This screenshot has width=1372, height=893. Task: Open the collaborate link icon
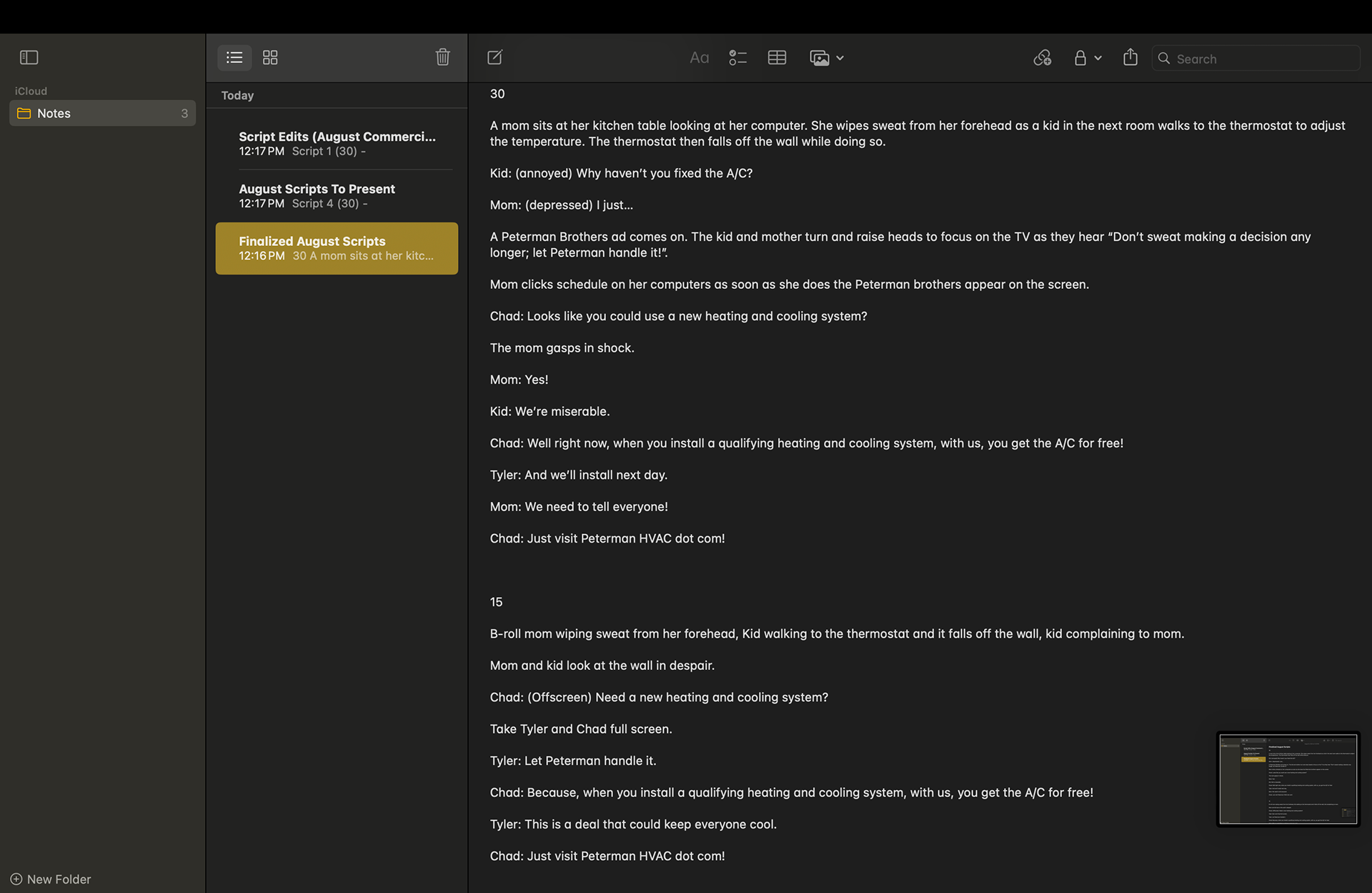coord(1042,58)
